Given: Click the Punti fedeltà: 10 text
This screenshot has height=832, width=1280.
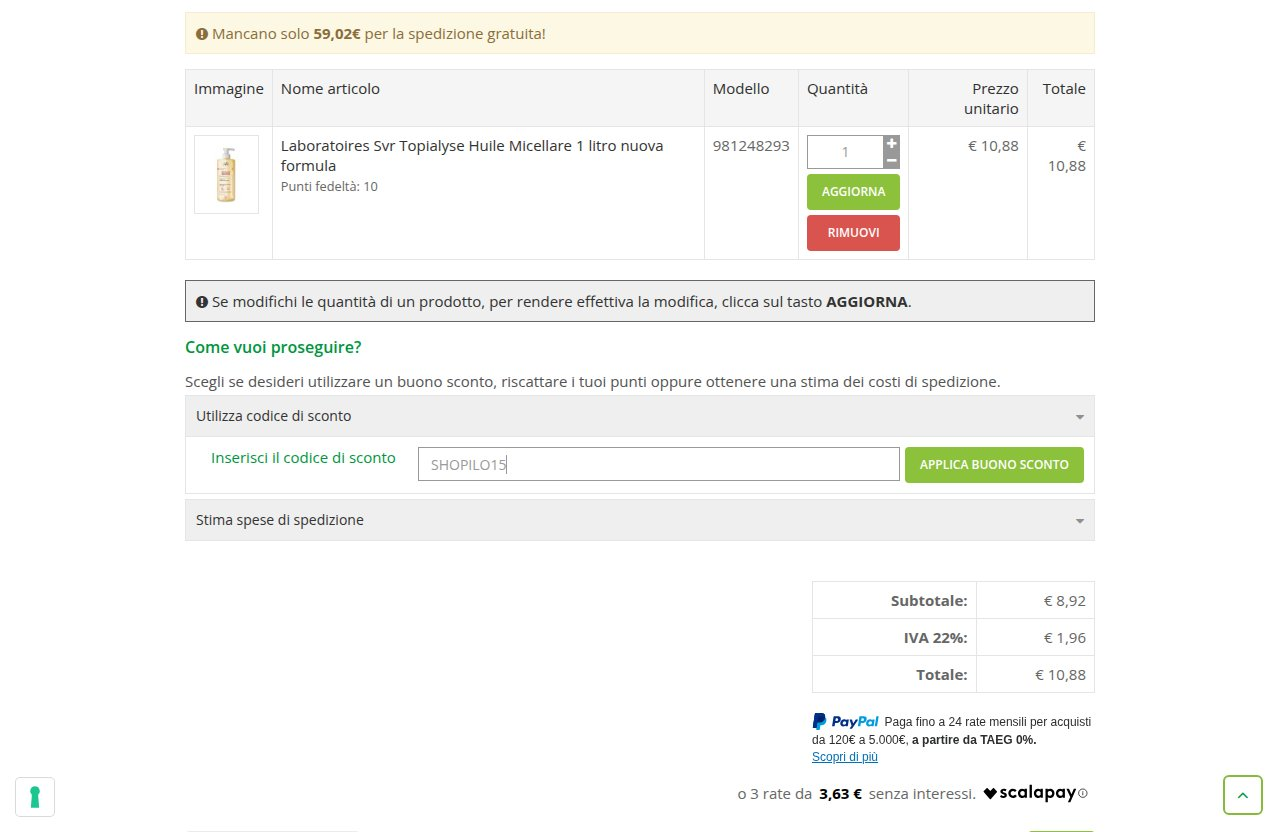Looking at the screenshot, I should (329, 187).
